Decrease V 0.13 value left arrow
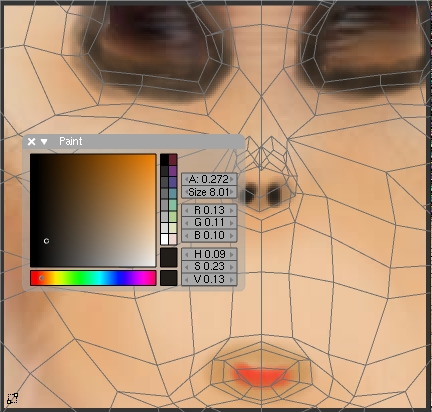This screenshot has height=412, width=432. 186,279
